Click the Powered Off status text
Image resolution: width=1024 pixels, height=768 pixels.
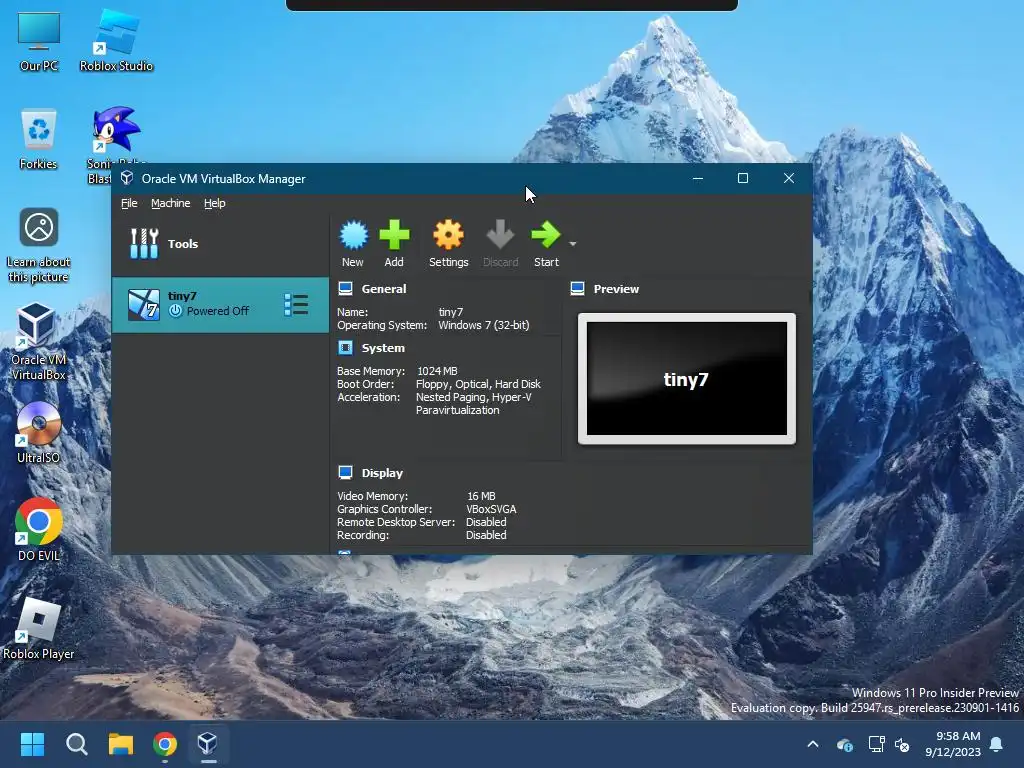(x=217, y=312)
